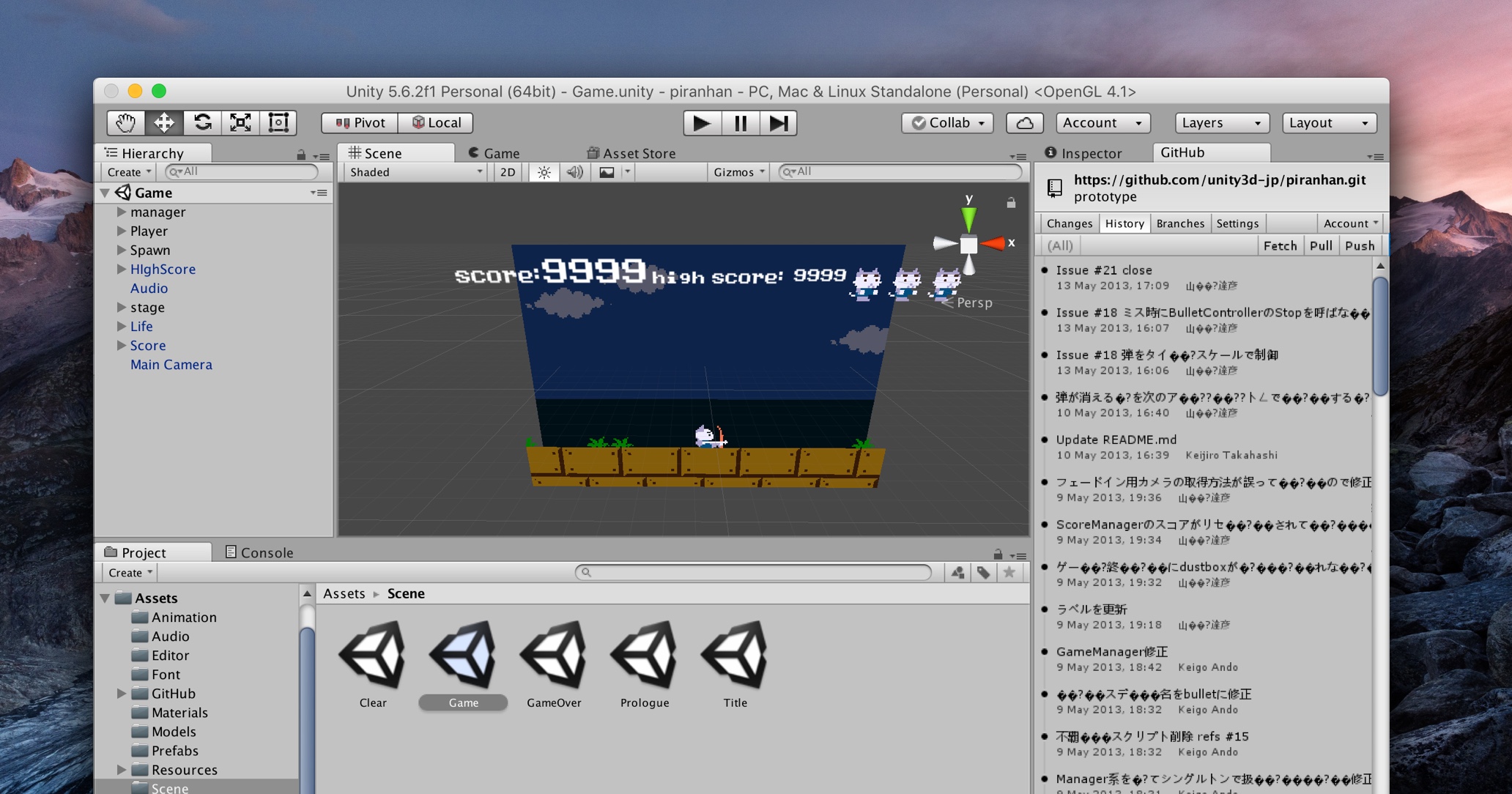Screen dimensions: 1512x794
Task: Switch to the Console tab
Action: coord(259,552)
